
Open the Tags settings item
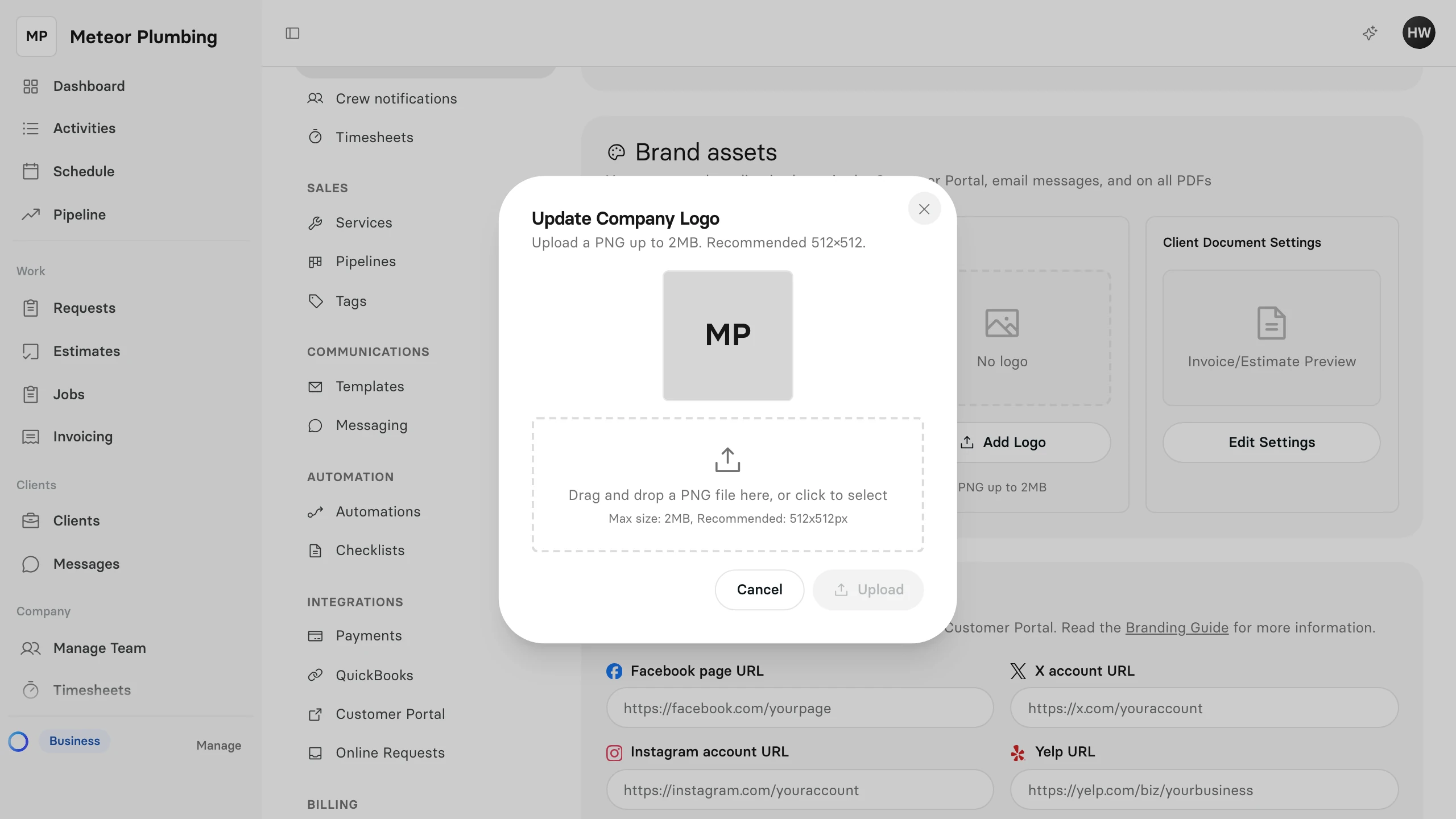click(350, 301)
